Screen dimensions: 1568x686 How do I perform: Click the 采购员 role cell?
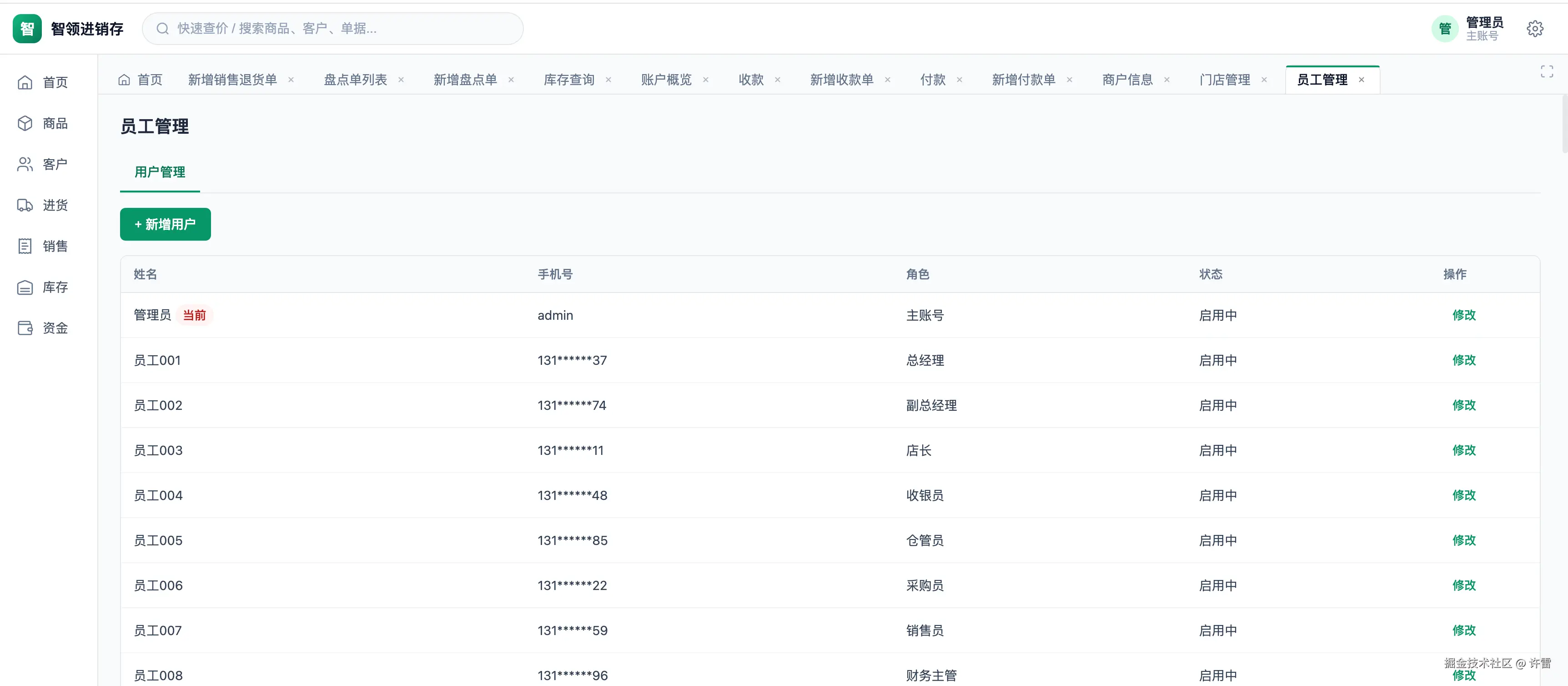coord(925,585)
